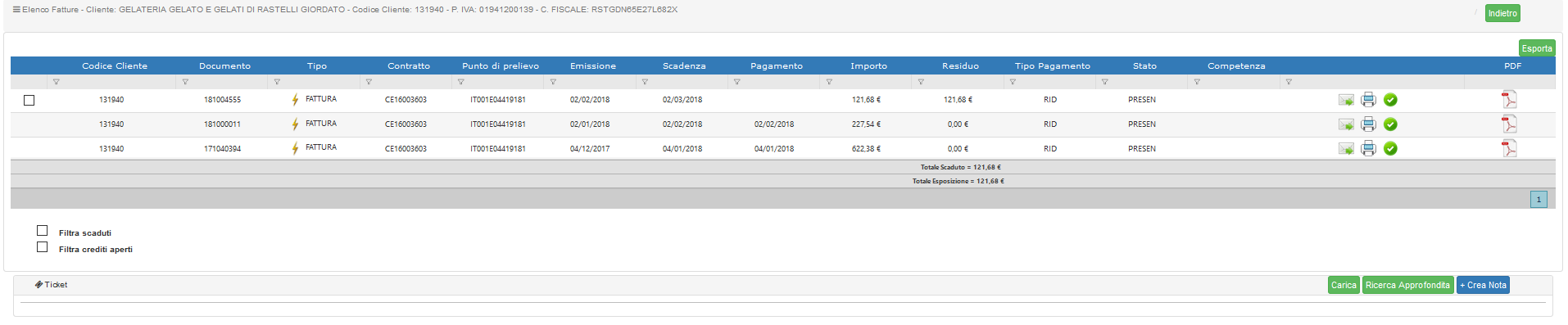Image resolution: width=1568 pixels, height=325 pixels.
Task: Go back with the Indietro button
Action: point(1502,13)
